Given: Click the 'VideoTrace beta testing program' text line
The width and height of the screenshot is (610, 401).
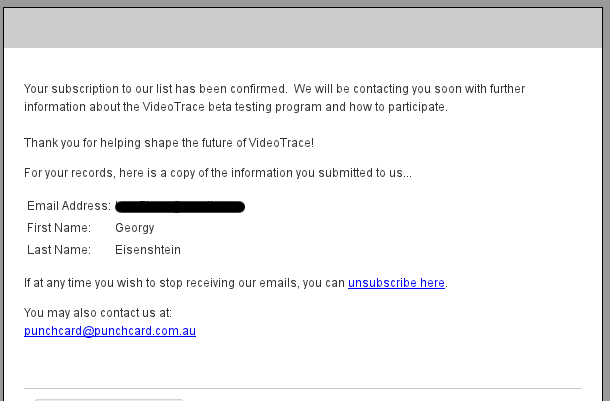Looking at the screenshot, I should 236,107.
